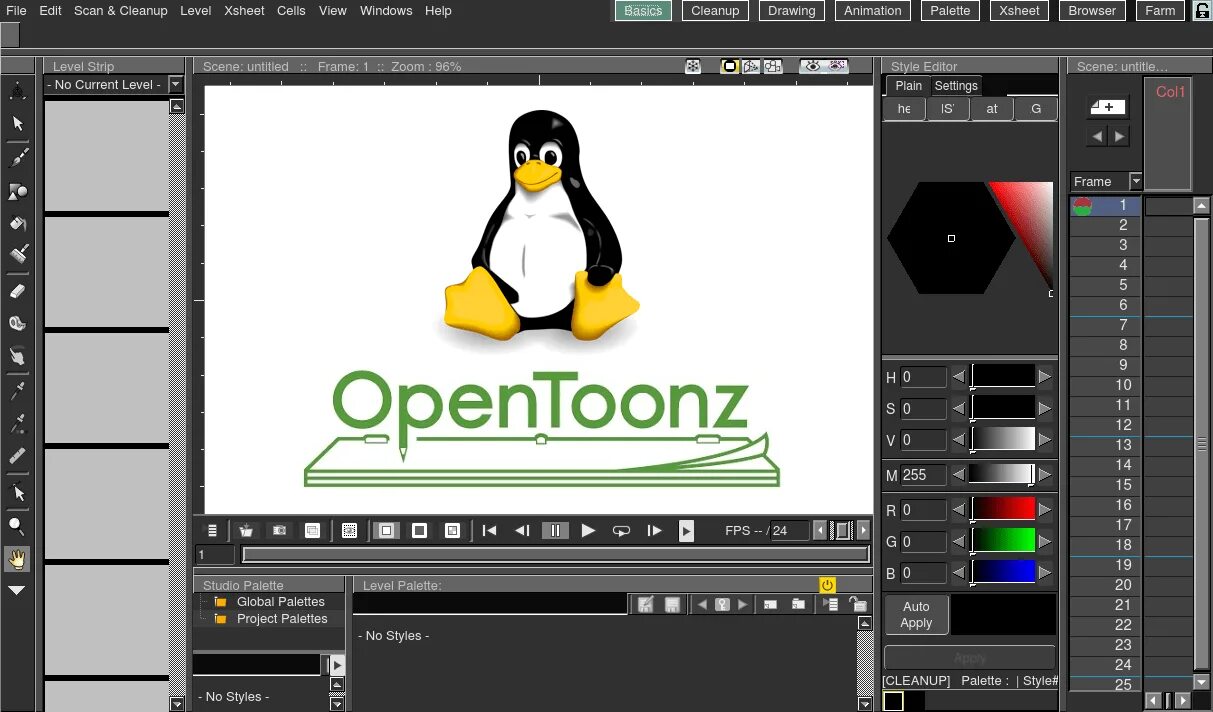The height and width of the screenshot is (712, 1213).
Task: Select the Brush tool in the toolbar
Action: tap(17, 156)
